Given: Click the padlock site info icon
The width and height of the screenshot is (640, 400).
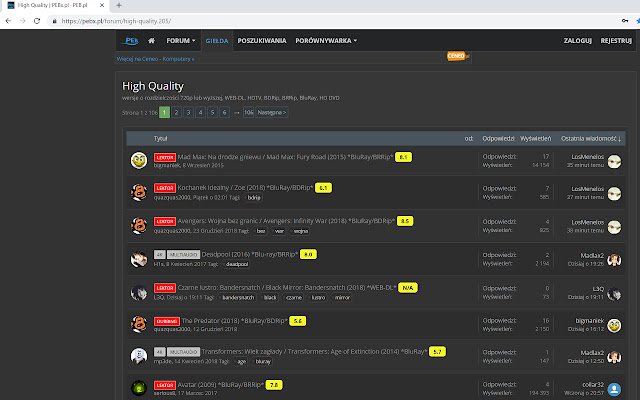Looking at the screenshot, I should tap(54, 21).
